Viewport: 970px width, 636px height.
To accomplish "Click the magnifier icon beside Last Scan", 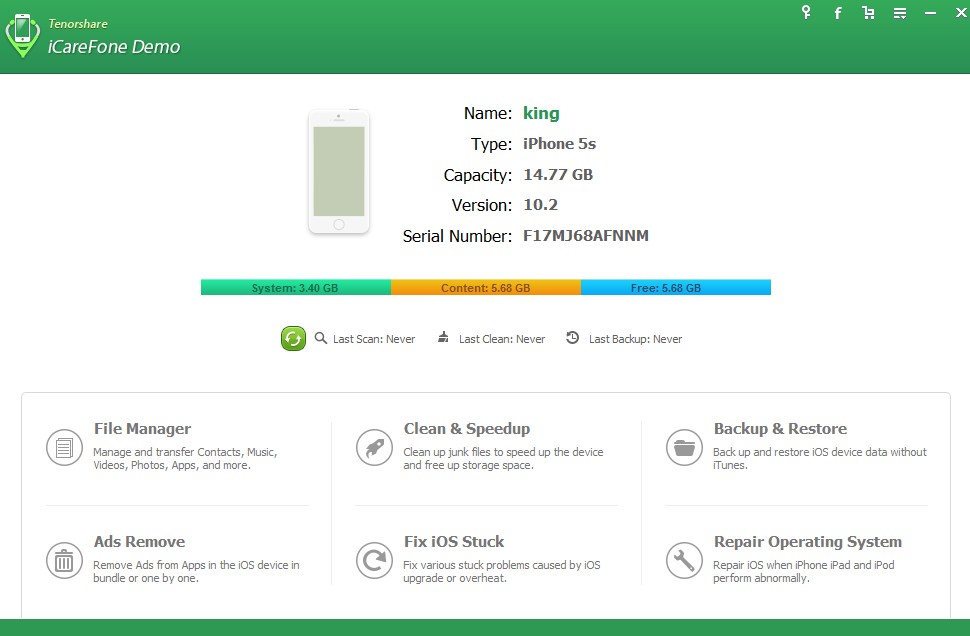I will (x=320, y=338).
